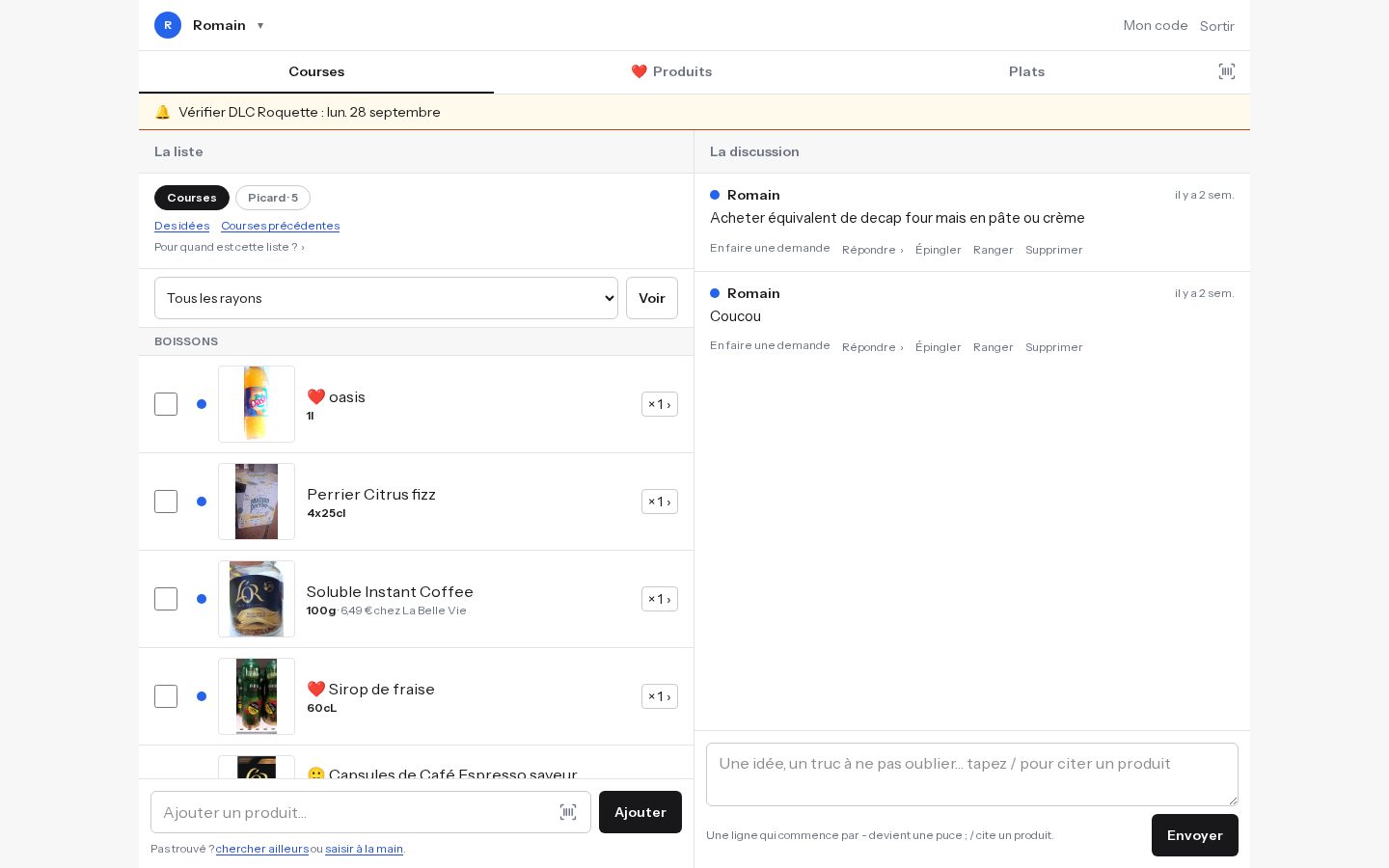The height and width of the screenshot is (868, 1389).
Task: Tick the Perrier Citrus fizz checkbox
Action: pyautogui.click(x=166, y=502)
